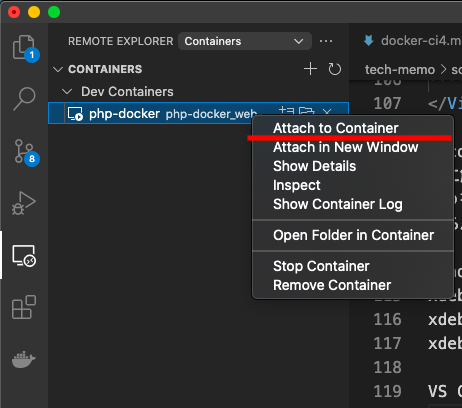This screenshot has width=462, height=408.
Task: Open the Explorer view in activity bar
Action: (x=24, y=47)
